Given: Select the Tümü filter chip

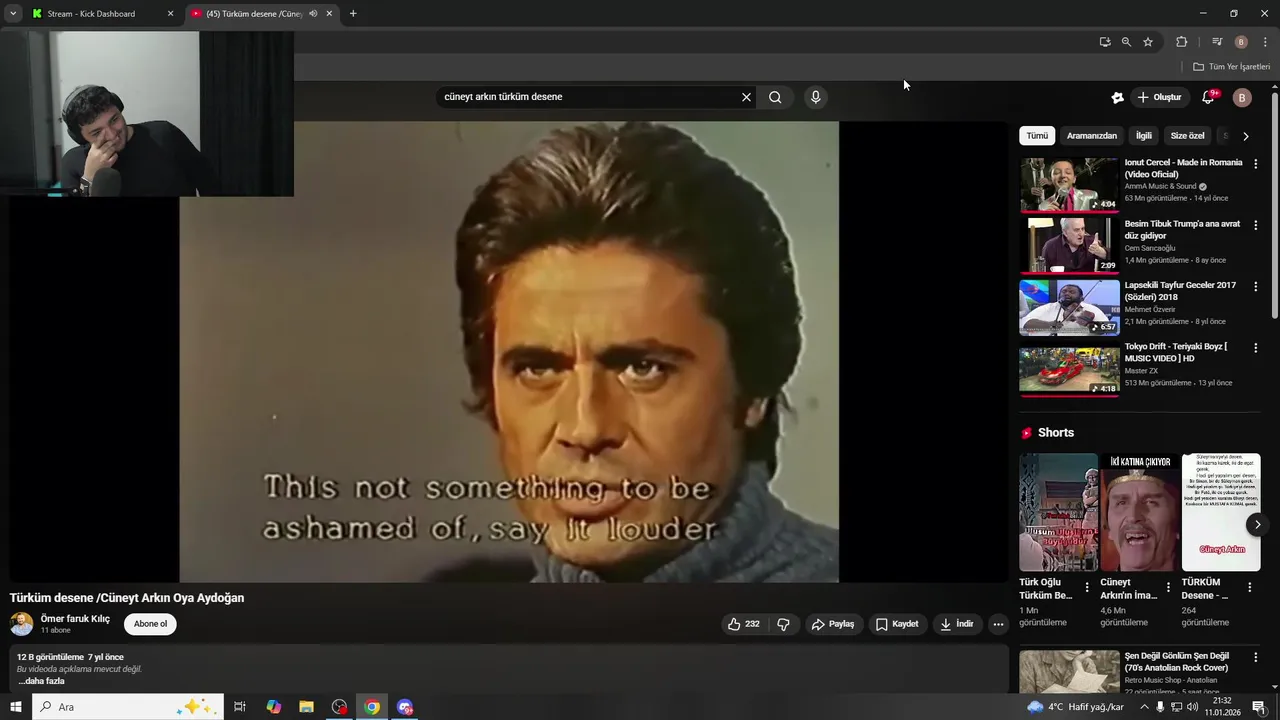Looking at the screenshot, I should (x=1037, y=136).
